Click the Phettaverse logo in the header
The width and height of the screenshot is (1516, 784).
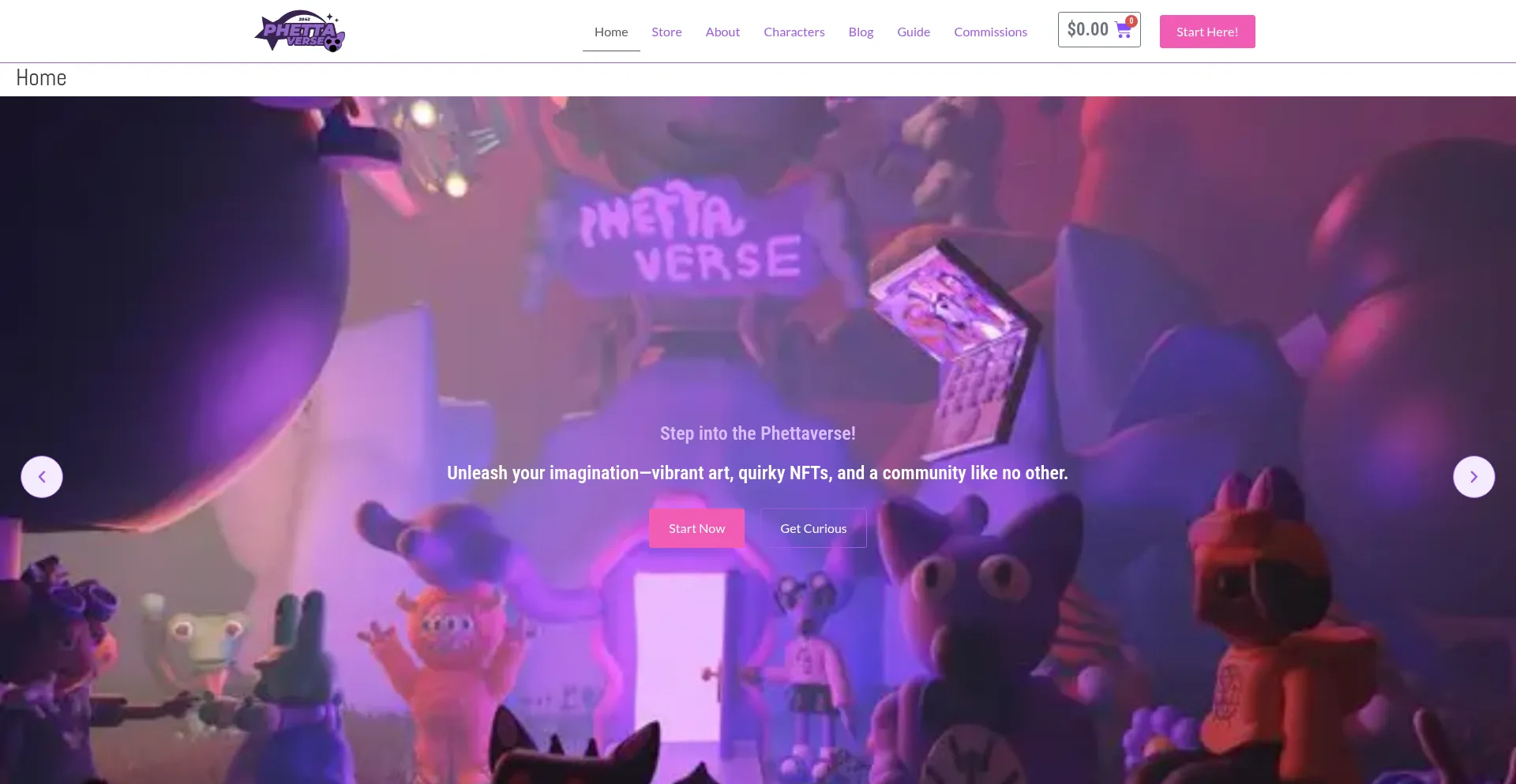tap(300, 32)
